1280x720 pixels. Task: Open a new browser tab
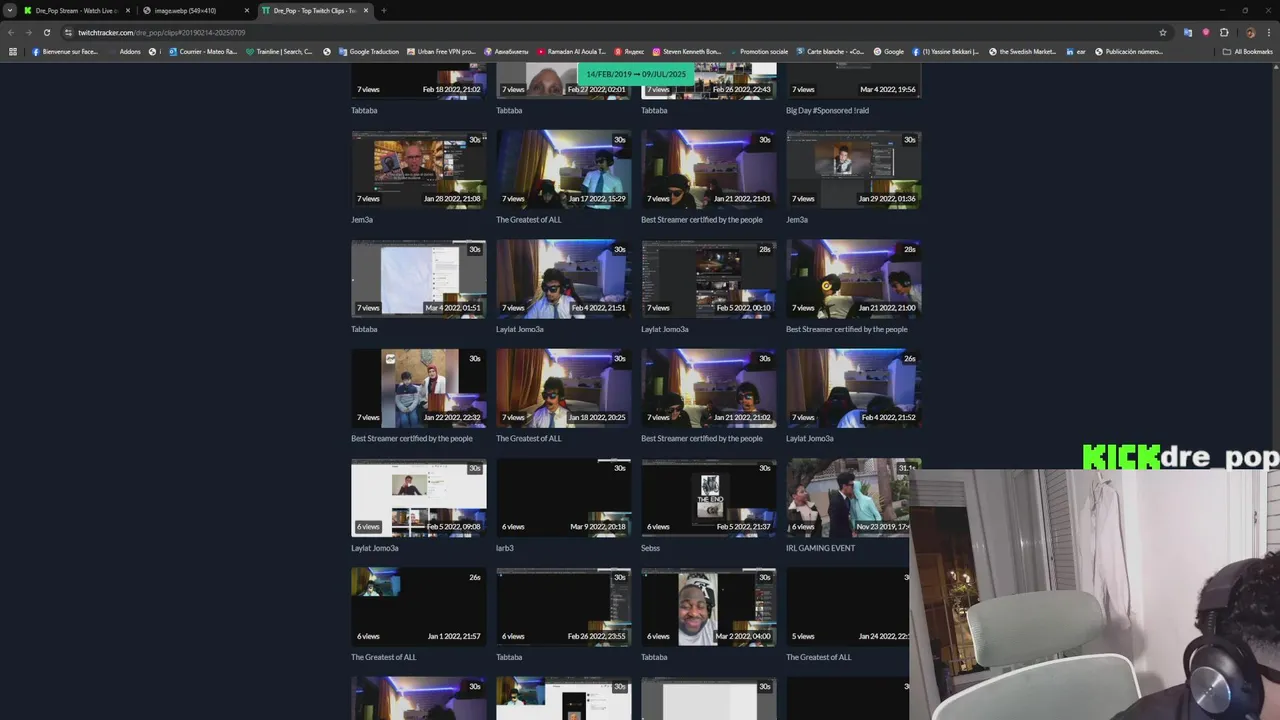(x=383, y=10)
